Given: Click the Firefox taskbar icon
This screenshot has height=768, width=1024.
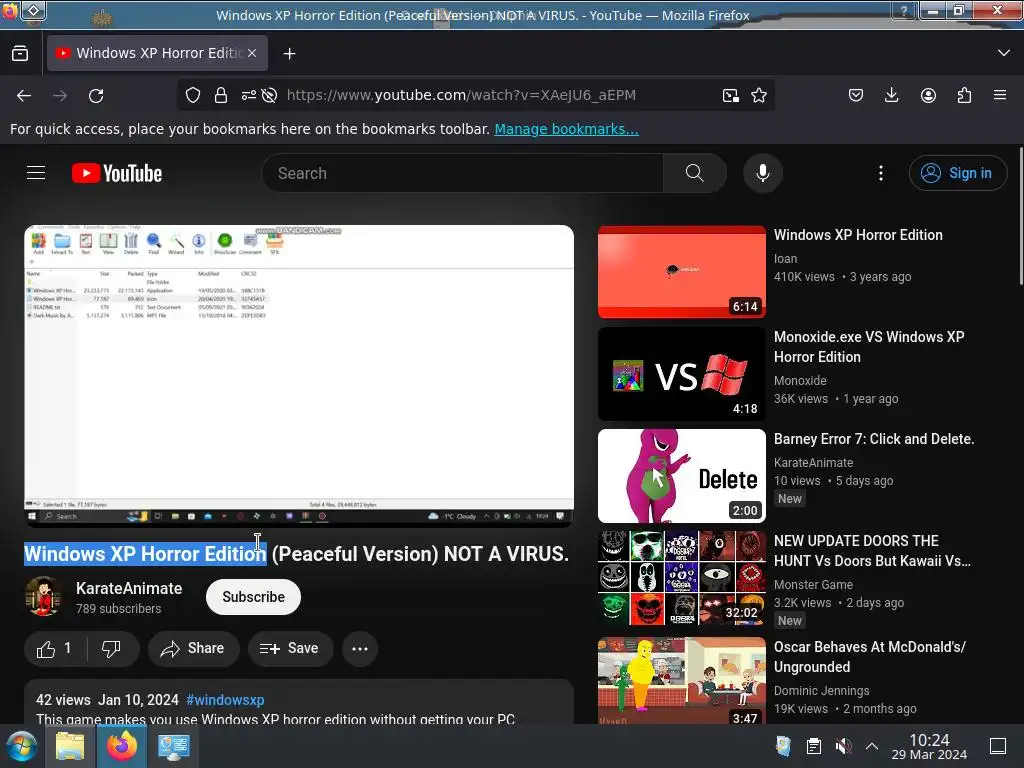Looking at the screenshot, I should 121,746.
